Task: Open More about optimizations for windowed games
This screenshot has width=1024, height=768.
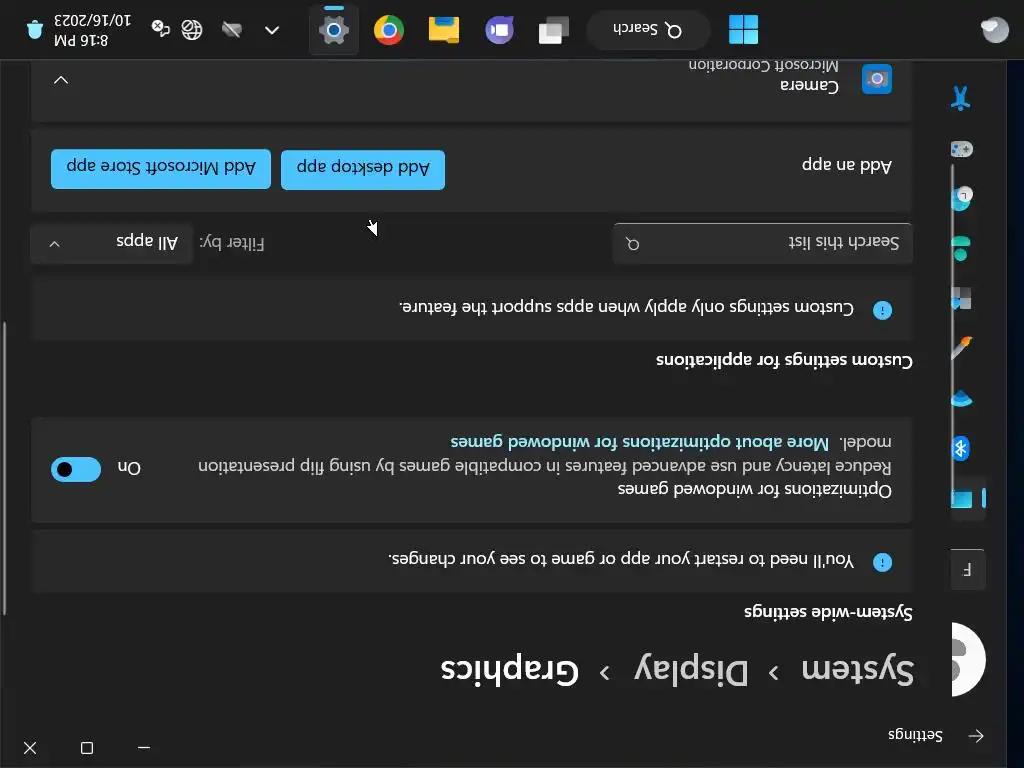Action: point(639,442)
